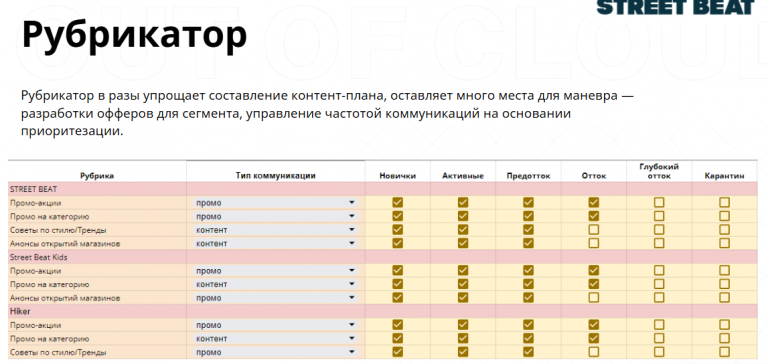Uncheck Новички in Kids Промо на категорию row
The height and width of the screenshot is (364, 768).
[398, 284]
